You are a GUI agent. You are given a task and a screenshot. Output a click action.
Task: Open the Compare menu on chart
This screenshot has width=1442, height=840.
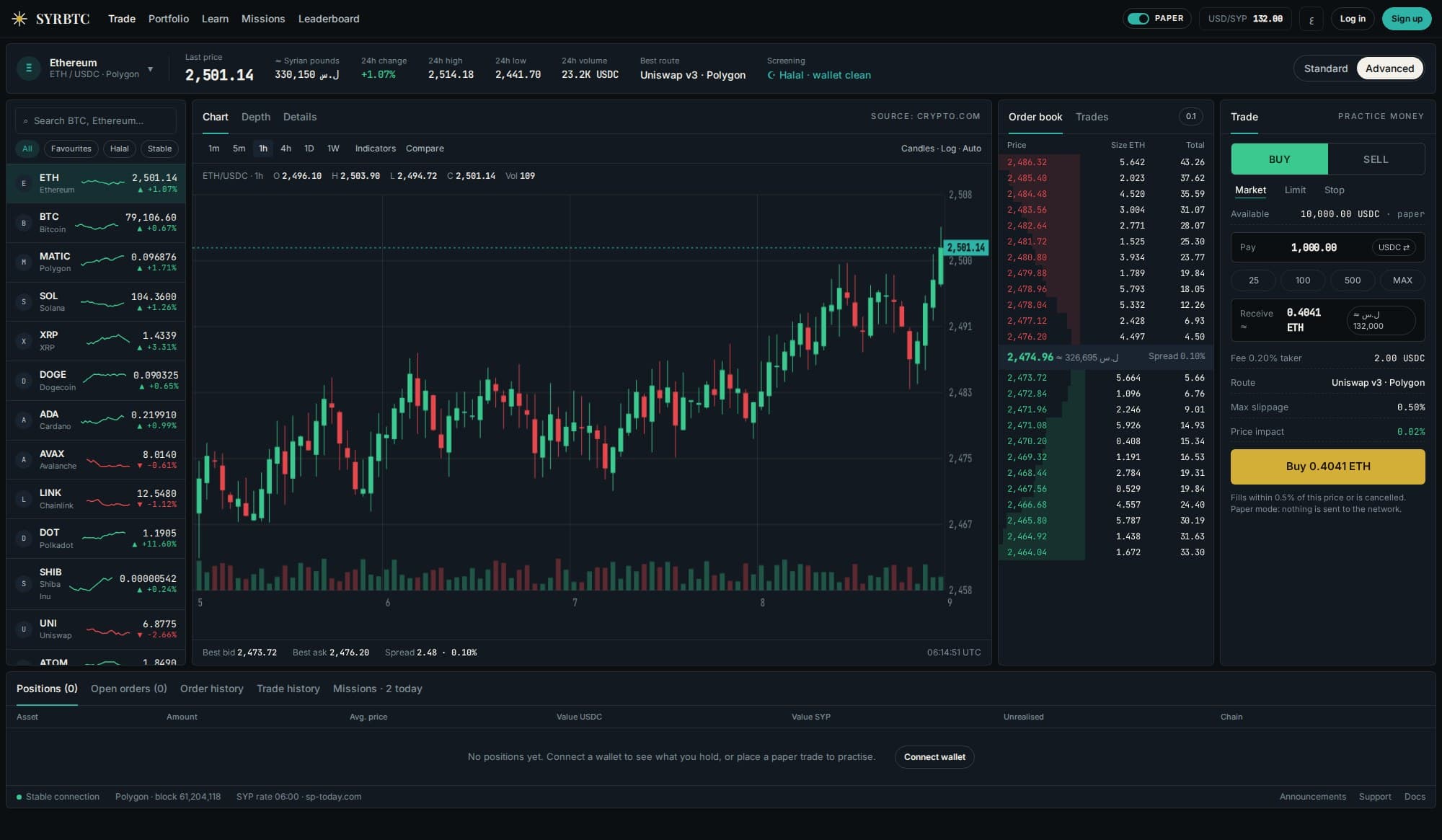point(425,149)
